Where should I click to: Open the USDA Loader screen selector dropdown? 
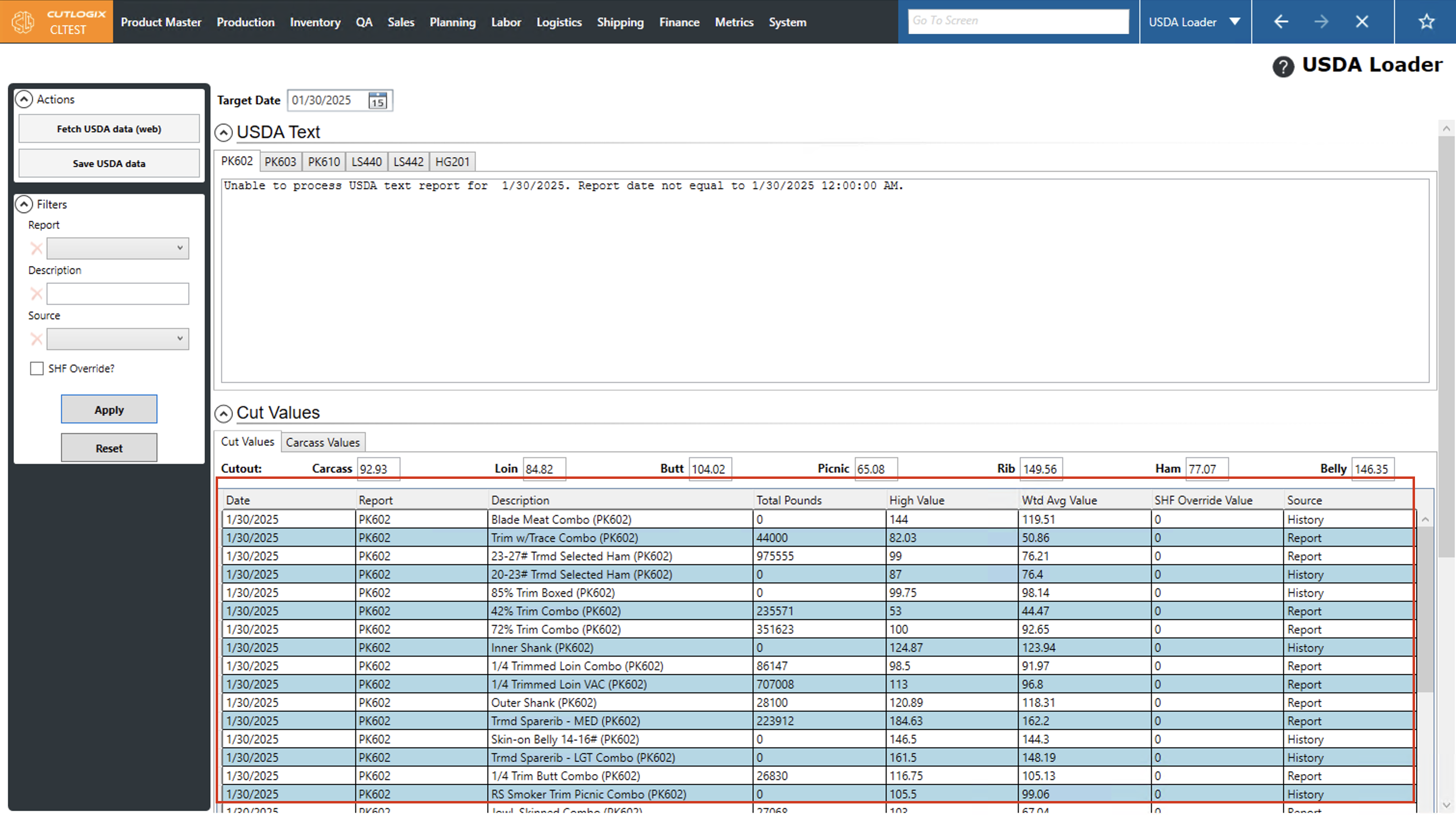click(x=1234, y=22)
